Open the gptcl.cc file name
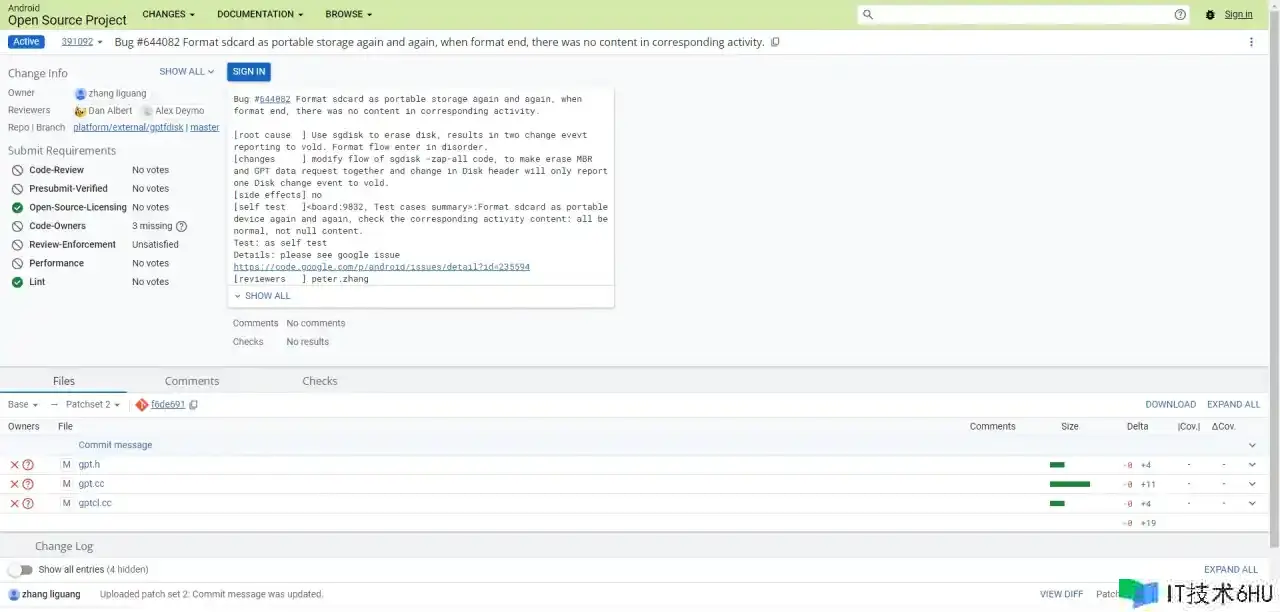 [x=95, y=503]
